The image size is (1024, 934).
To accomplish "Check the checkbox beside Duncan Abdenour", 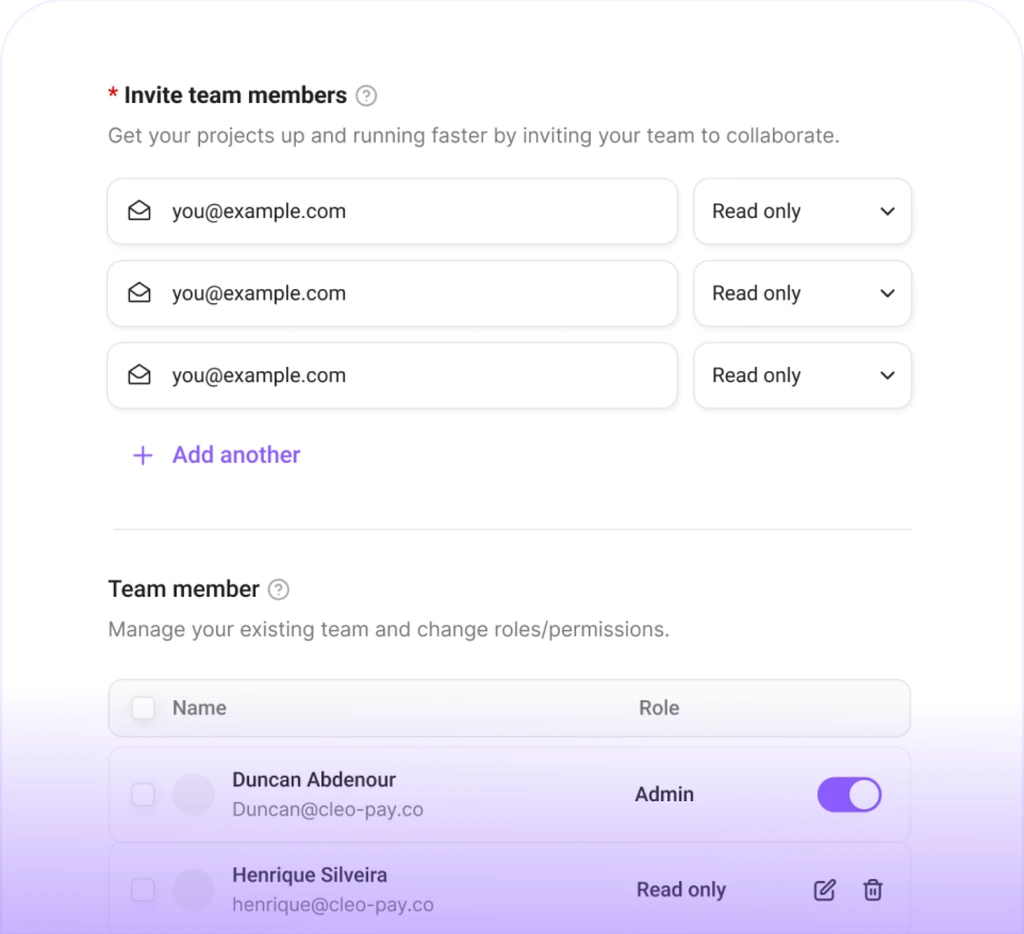I will [143, 794].
